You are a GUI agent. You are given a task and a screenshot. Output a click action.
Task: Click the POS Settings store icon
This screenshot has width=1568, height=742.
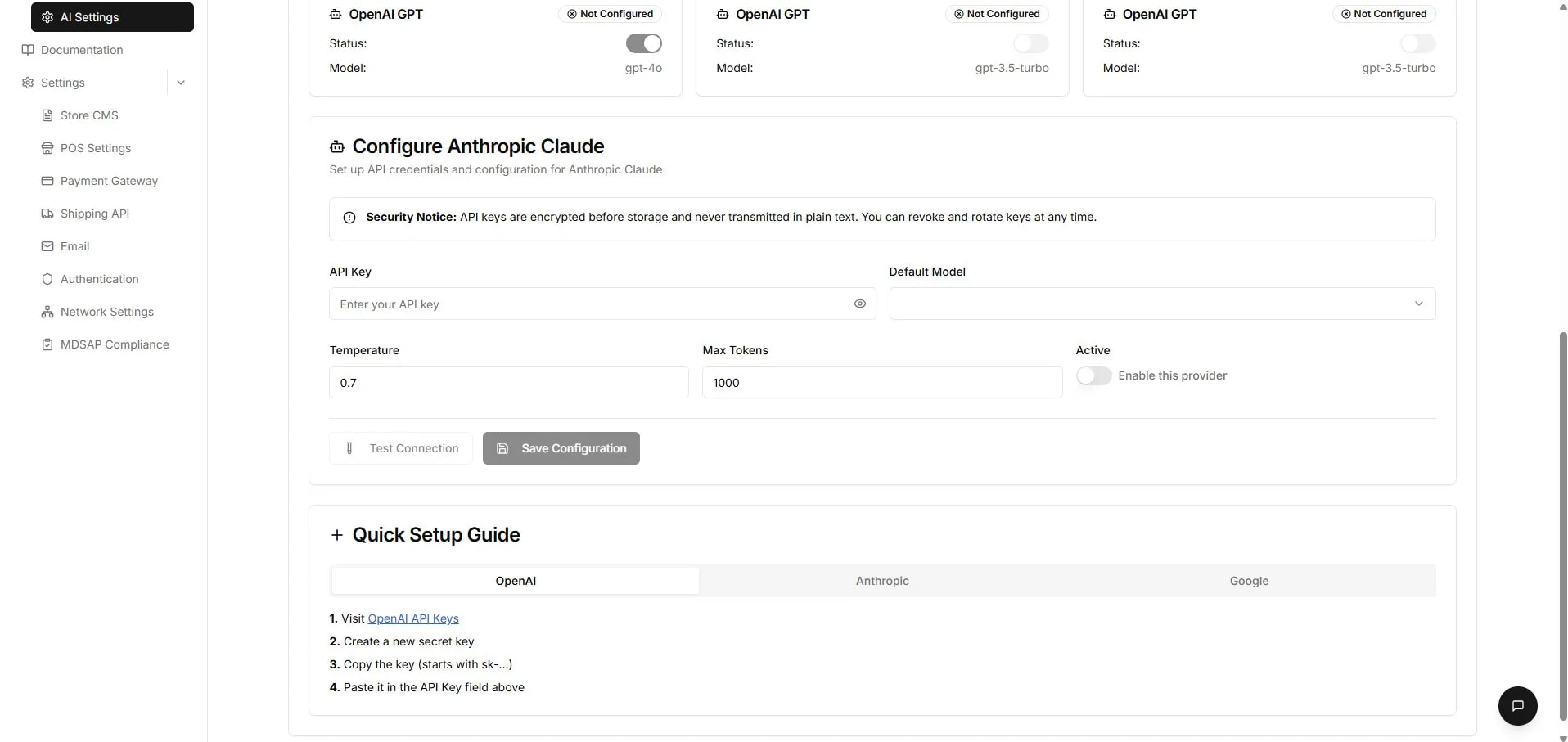(47, 148)
